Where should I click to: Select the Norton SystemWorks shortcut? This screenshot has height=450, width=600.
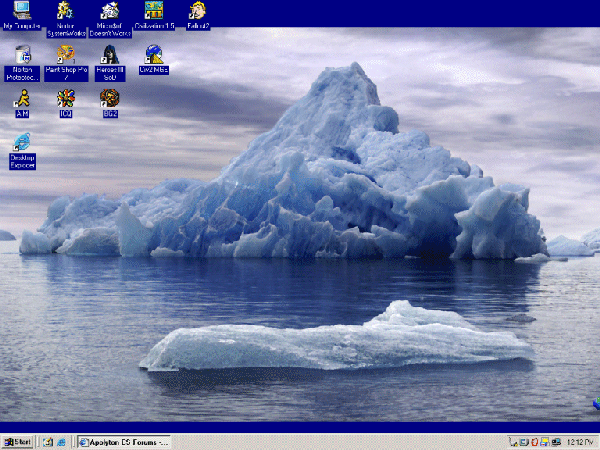[66, 12]
